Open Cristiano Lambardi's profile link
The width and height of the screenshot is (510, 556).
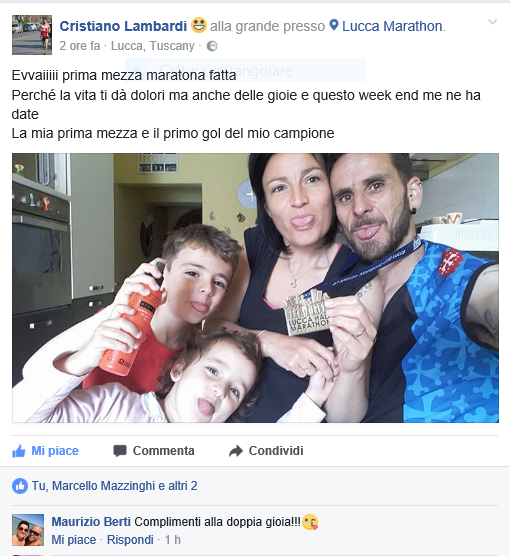[x=123, y=26]
